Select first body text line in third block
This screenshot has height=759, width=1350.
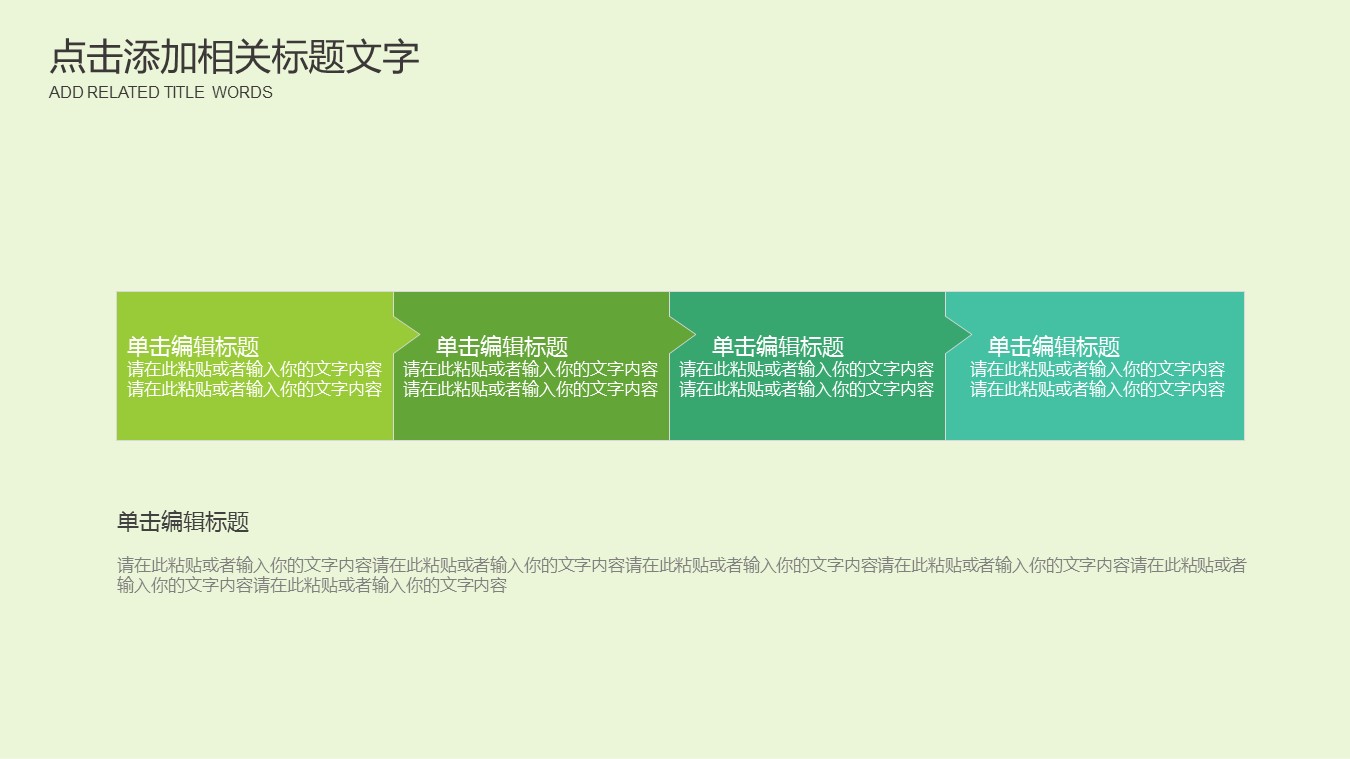coord(806,369)
